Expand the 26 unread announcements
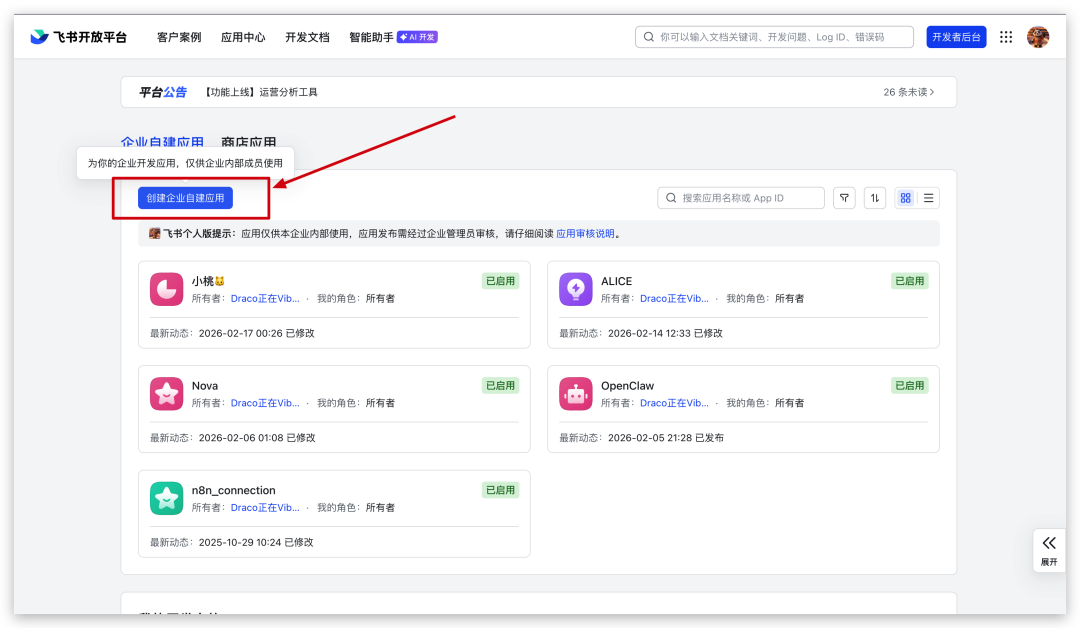1080x628 pixels. pyautogui.click(x=909, y=92)
